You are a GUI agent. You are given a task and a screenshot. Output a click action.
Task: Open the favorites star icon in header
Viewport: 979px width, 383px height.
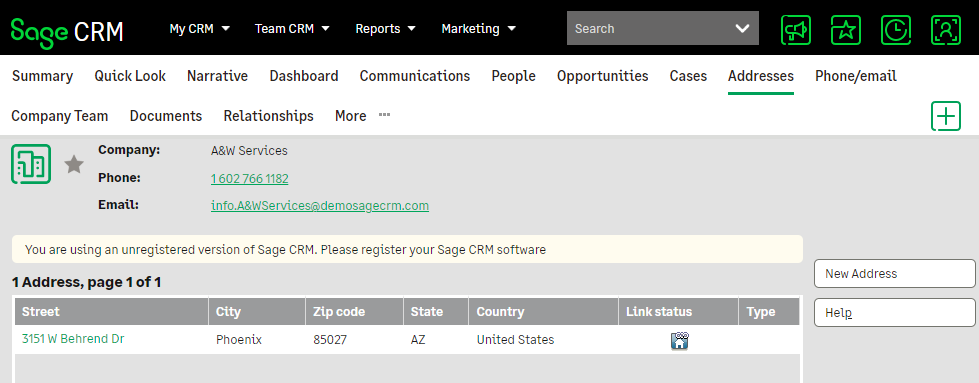tap(846, 29)
